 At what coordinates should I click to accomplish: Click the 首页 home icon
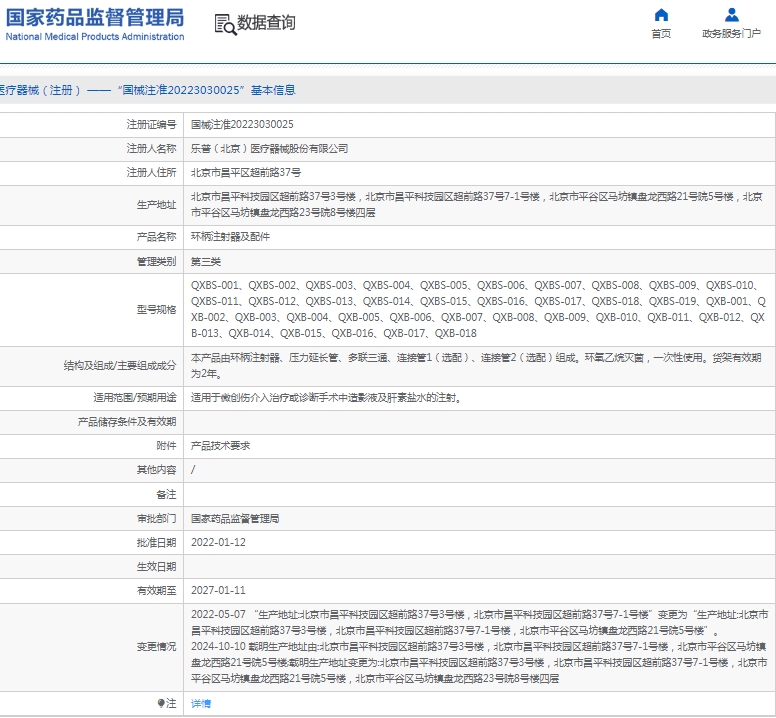661,15
